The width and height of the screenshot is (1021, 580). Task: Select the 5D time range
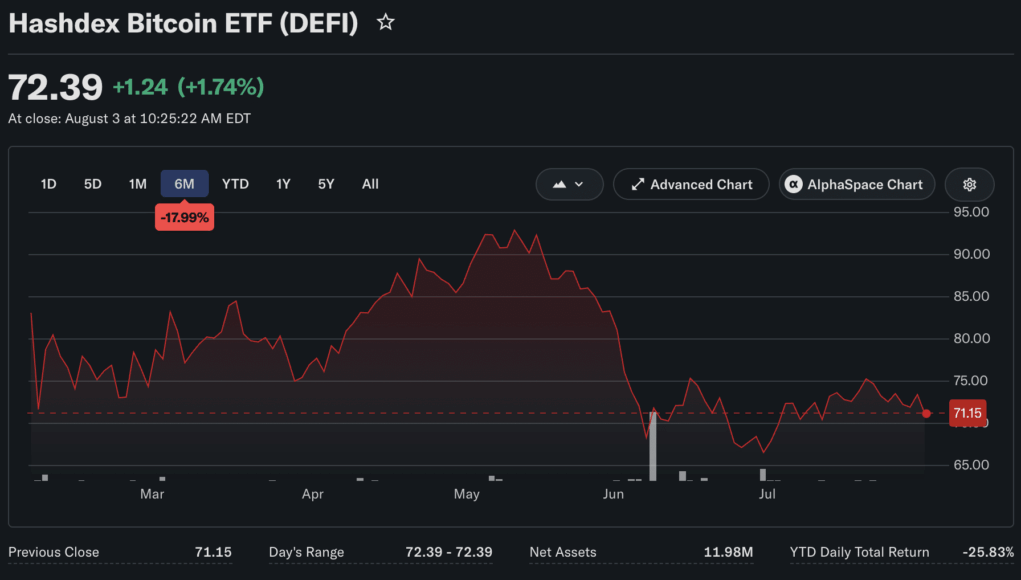coord(92,184)
